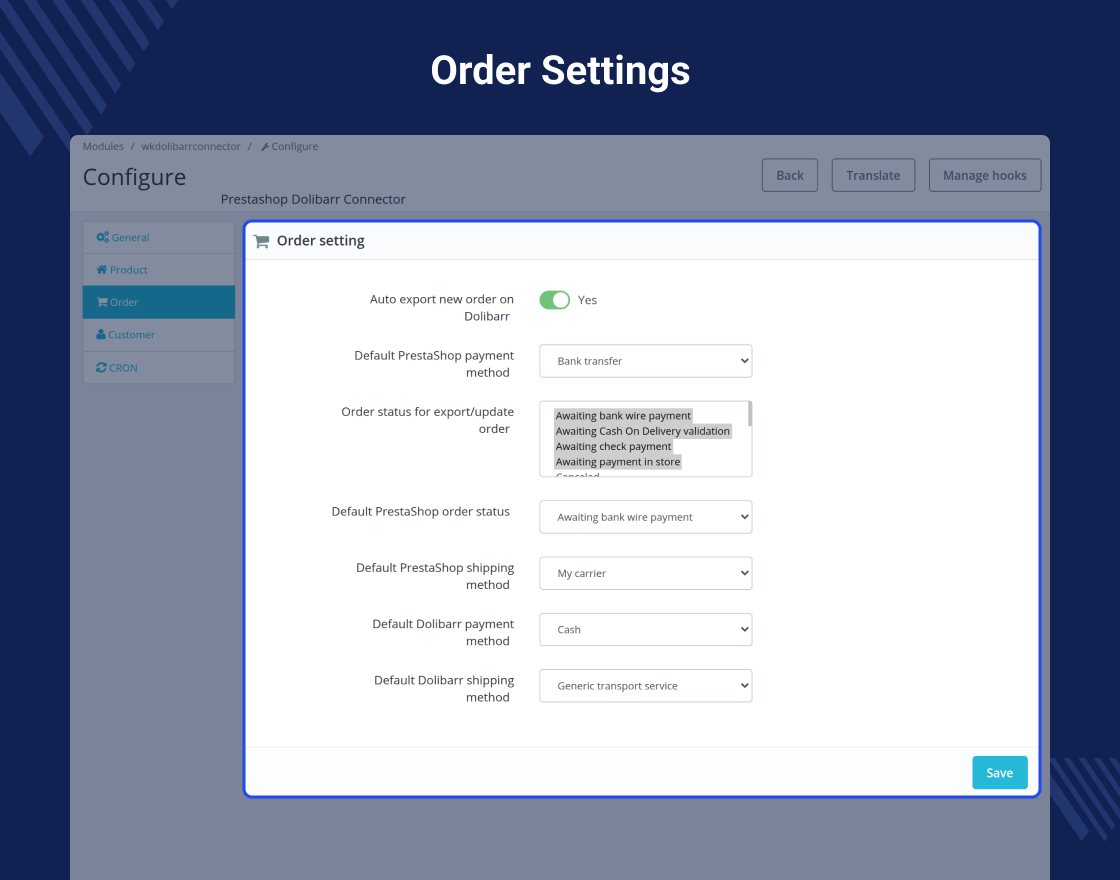The width and height of the screenshot is (1120, 880).
Task: Open Default Dolibarr payment method dropdown
Action: (646, 630)
